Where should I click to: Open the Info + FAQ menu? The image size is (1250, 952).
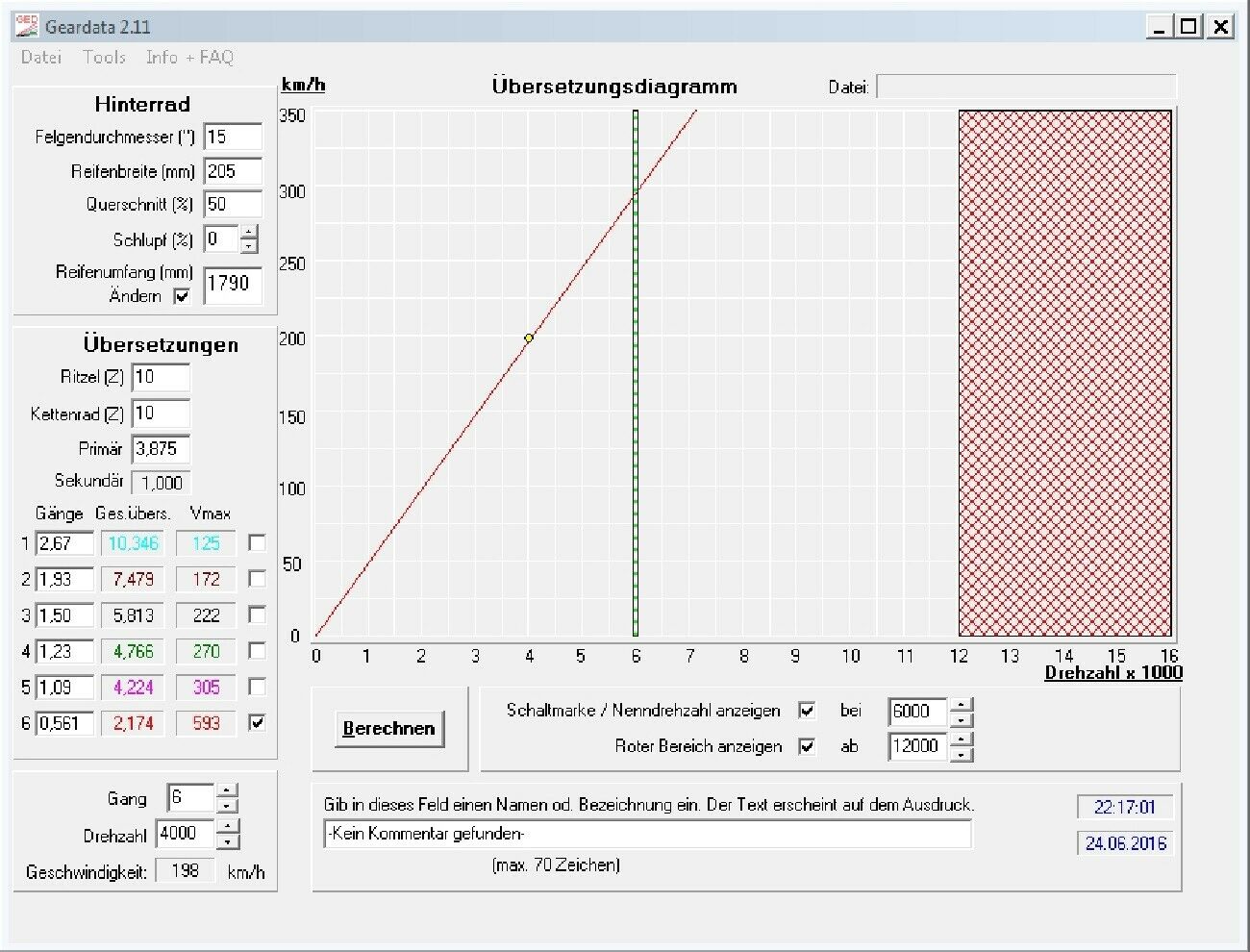[x=189, y=58]
